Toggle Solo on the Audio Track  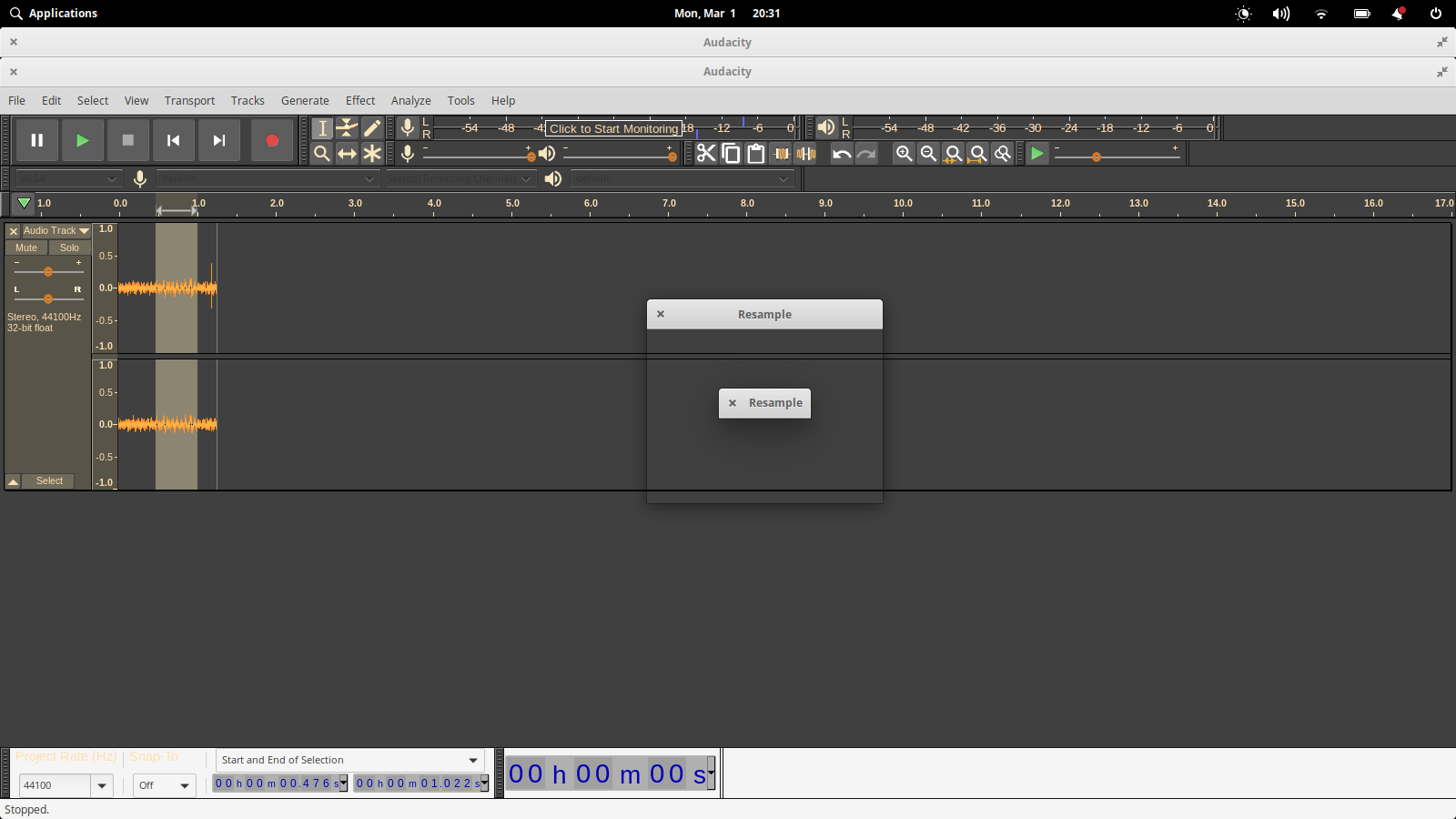pos(69,248)
